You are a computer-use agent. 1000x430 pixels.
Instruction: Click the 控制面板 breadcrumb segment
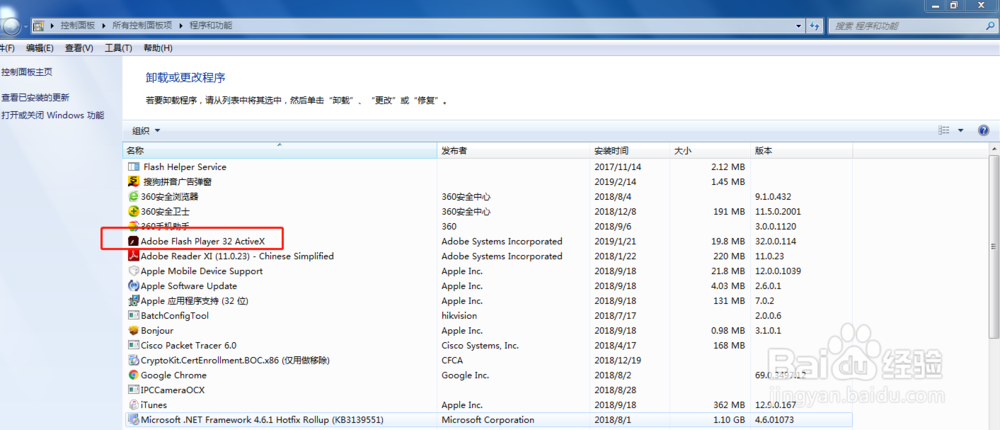[78, 26]
